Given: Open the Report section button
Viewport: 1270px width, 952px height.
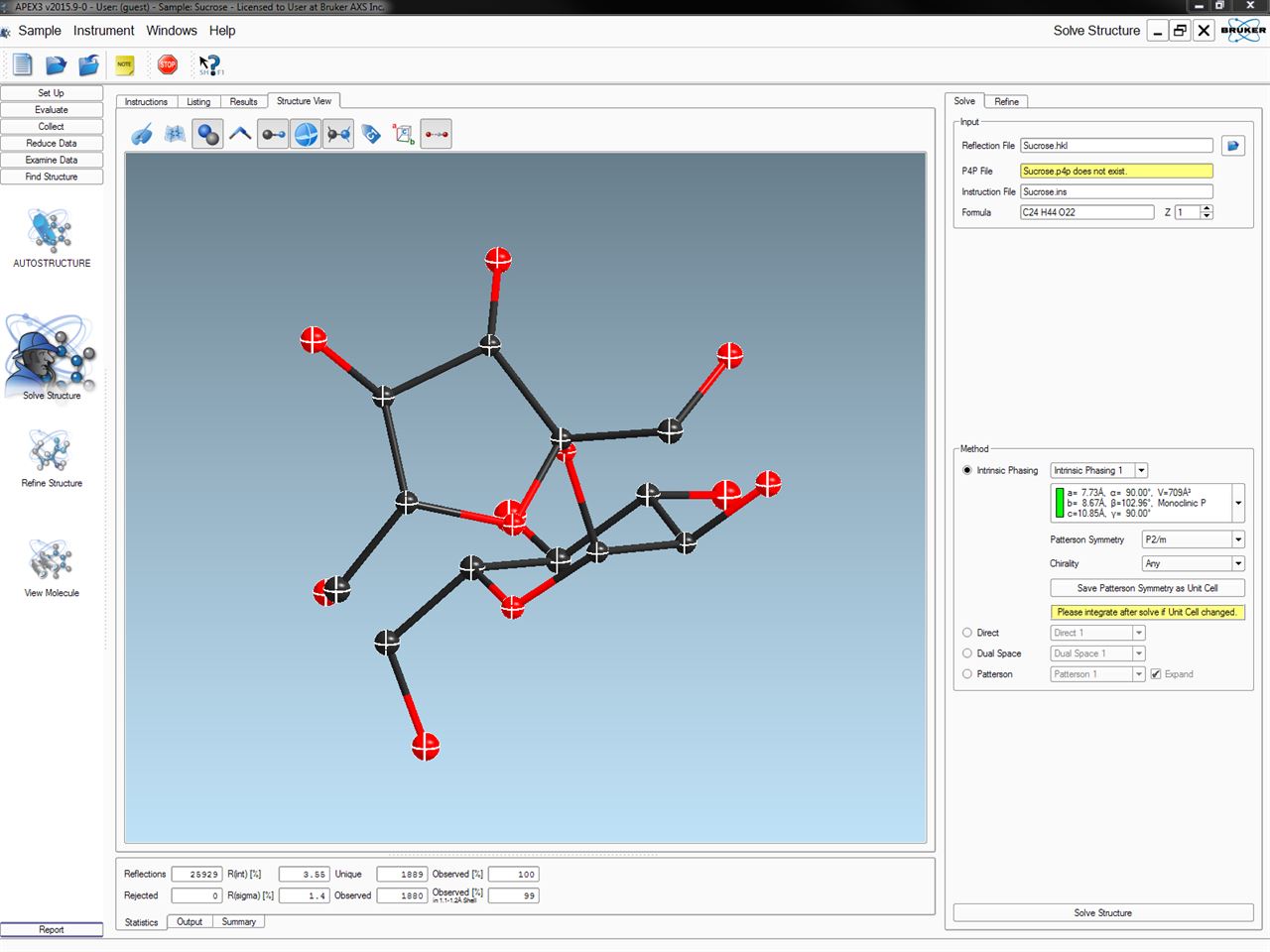Looking at the screenshot, I should (52, 930).
